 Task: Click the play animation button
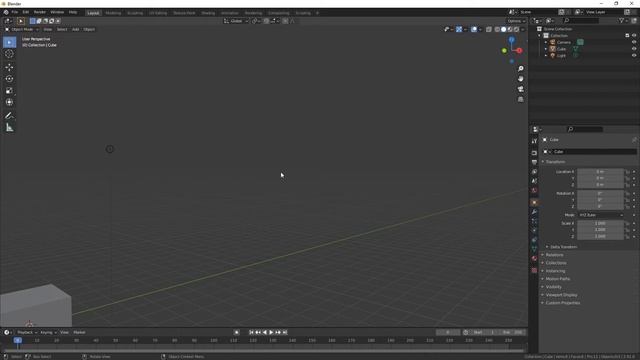(x=271, y=332)
